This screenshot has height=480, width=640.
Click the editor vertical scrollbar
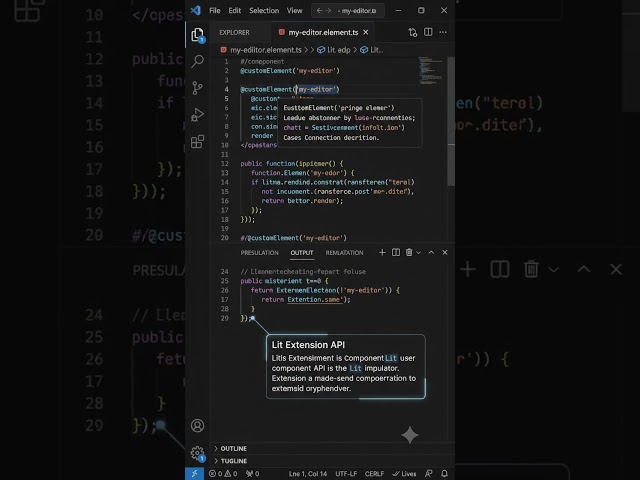click(x=451, y=122)
